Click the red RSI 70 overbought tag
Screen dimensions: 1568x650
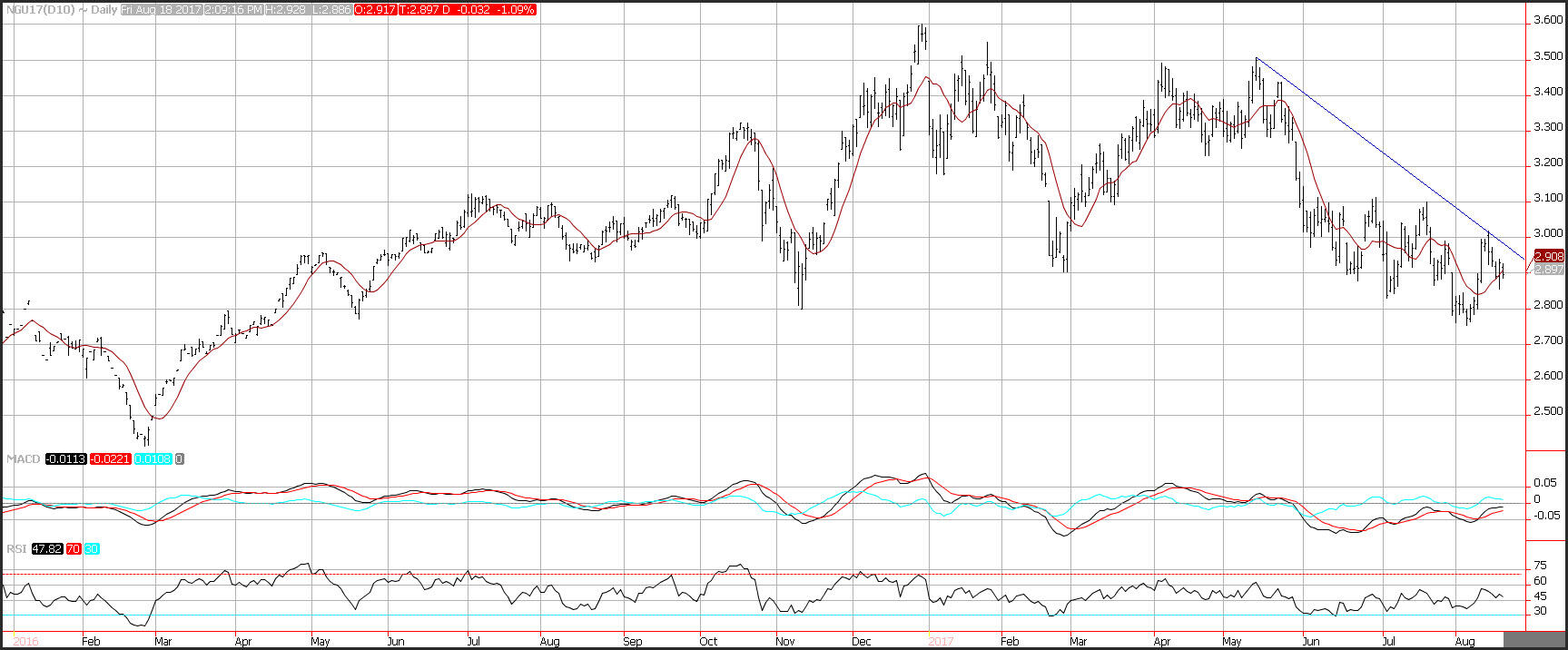(x=74, y=549)
